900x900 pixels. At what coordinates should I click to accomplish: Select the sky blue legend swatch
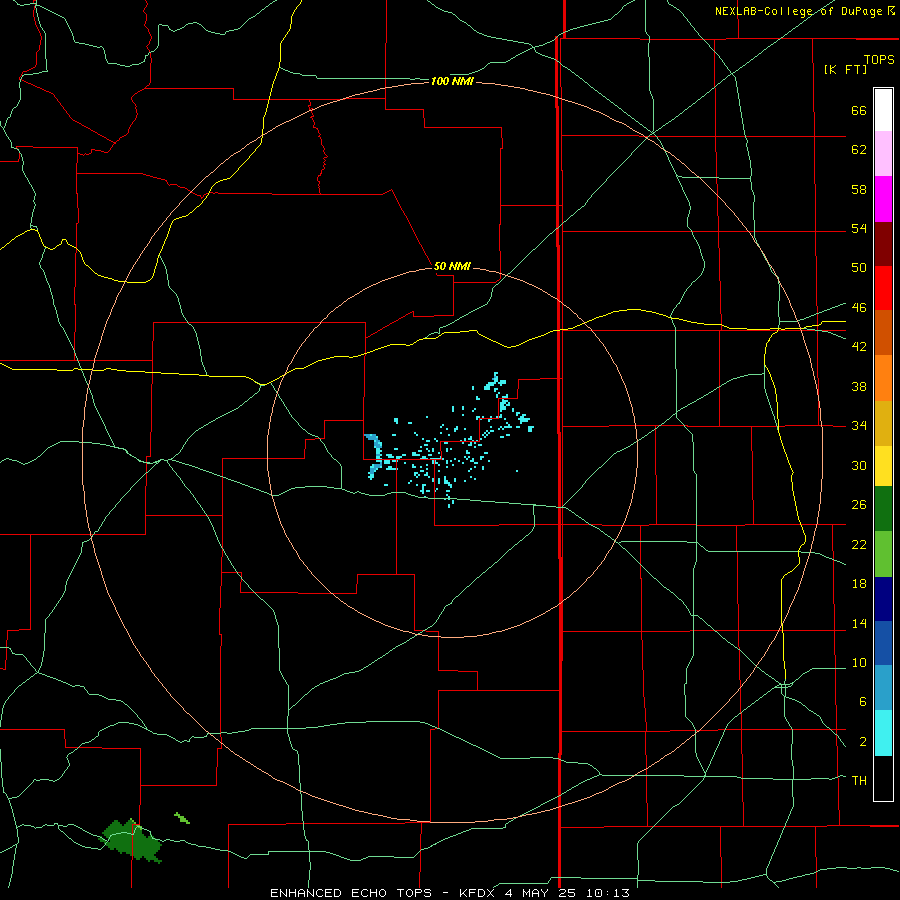click(x=883, y=688)
